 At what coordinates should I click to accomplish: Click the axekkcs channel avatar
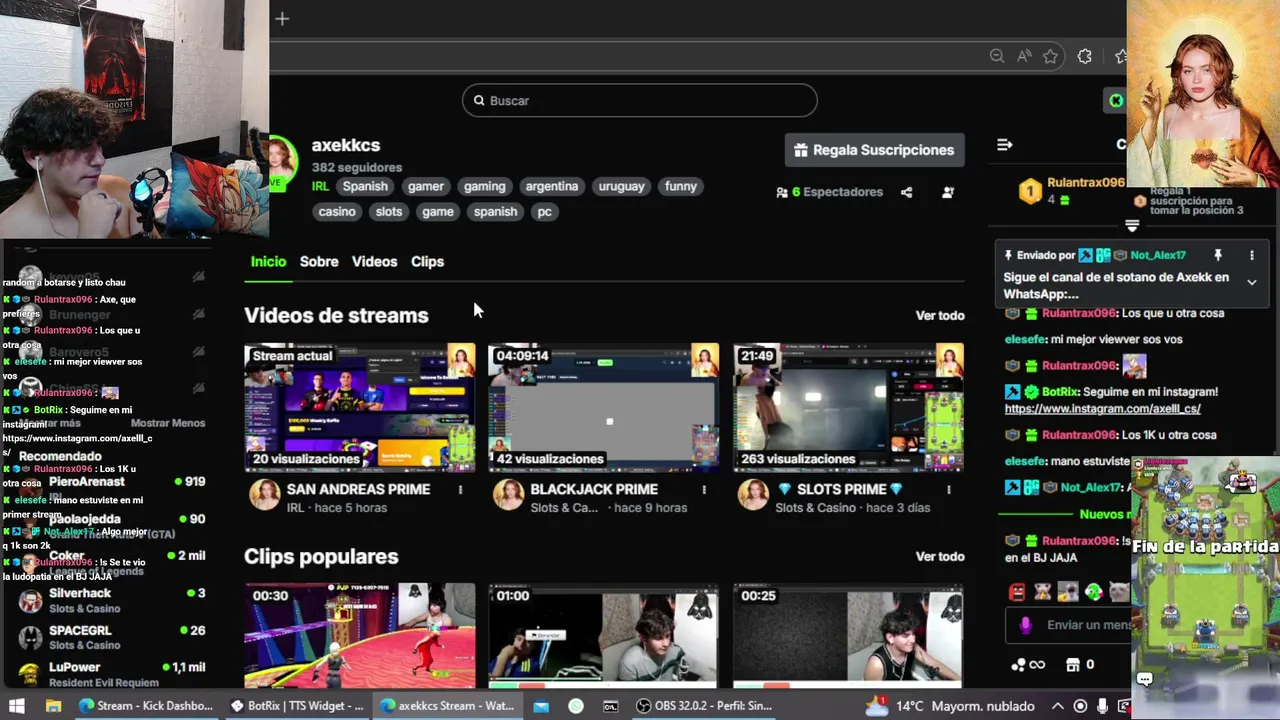tap(280, 160)
